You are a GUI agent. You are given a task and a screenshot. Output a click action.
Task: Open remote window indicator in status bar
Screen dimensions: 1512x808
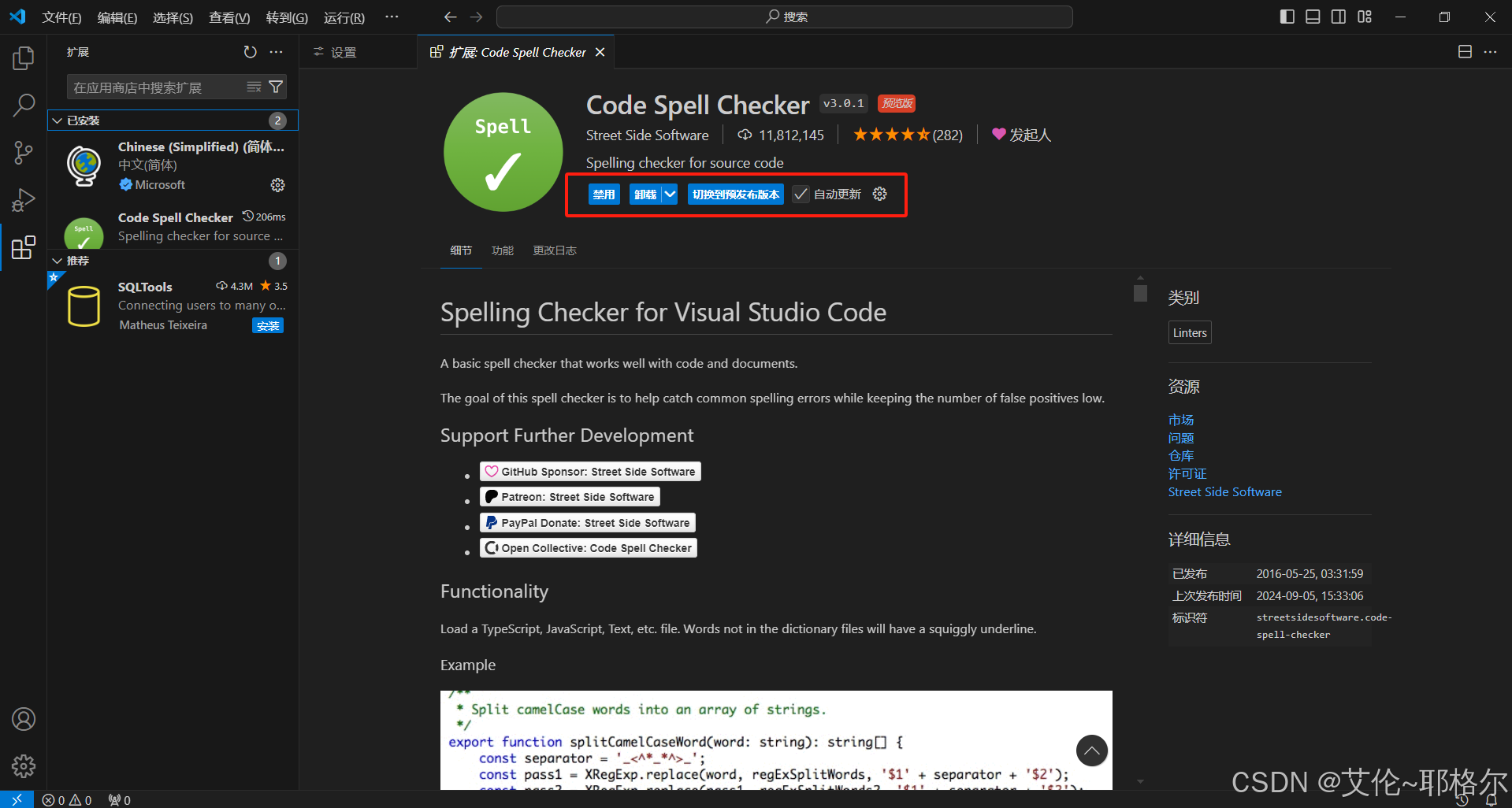coord(17,799)
